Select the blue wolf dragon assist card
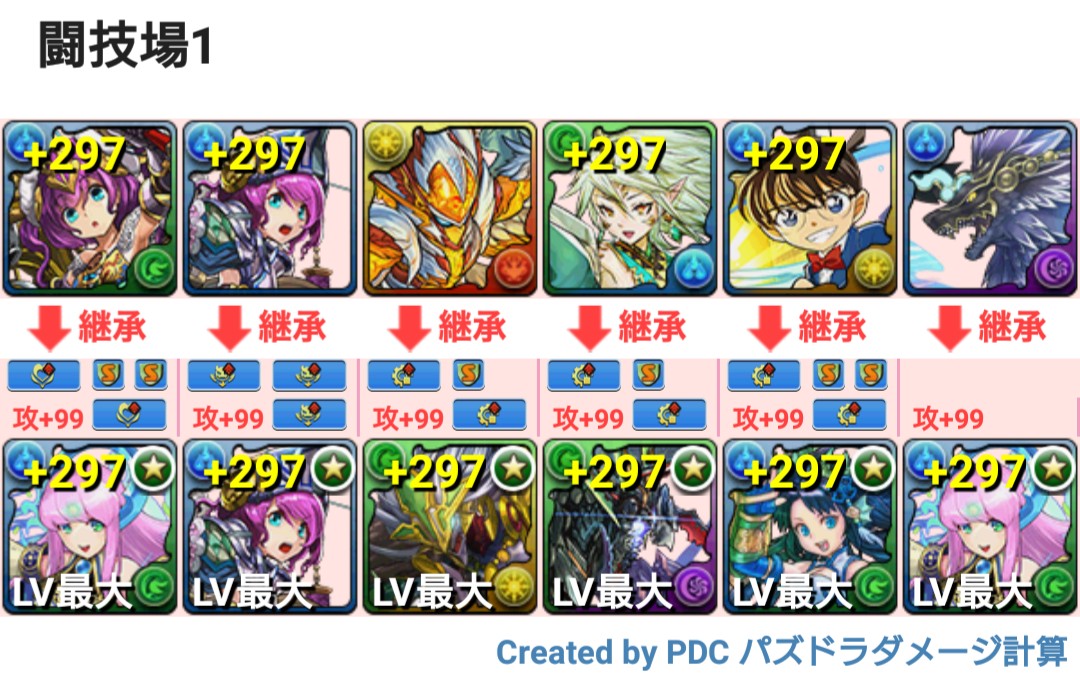The height and width of the screenshot is (682, 1080). [990, 209]
